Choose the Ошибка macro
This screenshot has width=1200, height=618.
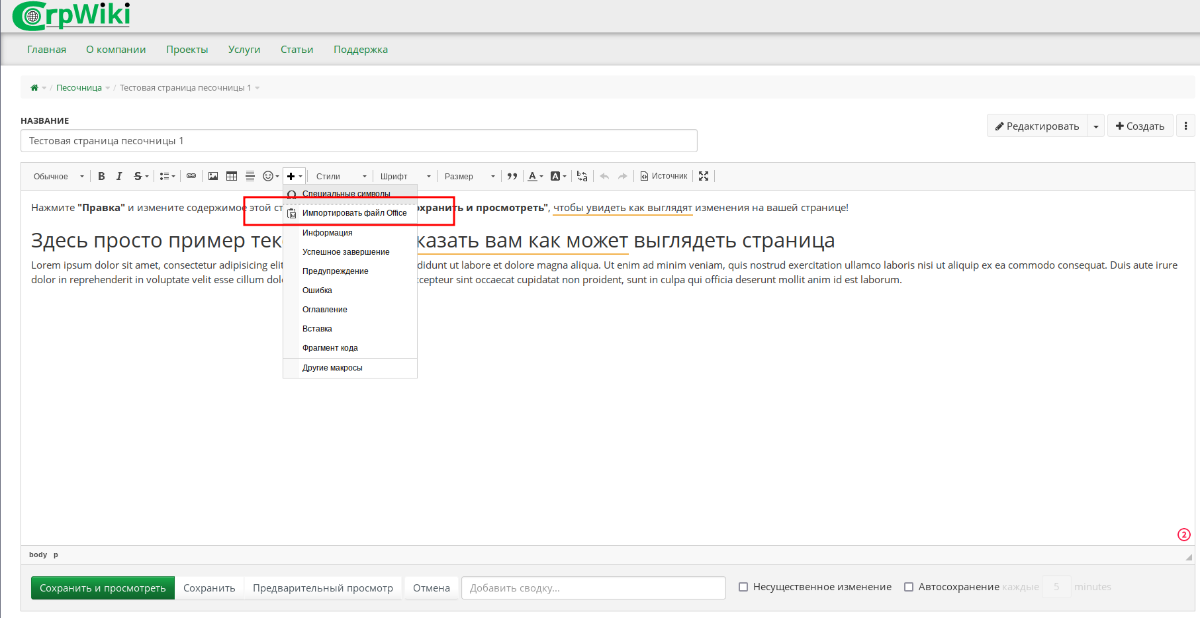(x=350, y=290)
